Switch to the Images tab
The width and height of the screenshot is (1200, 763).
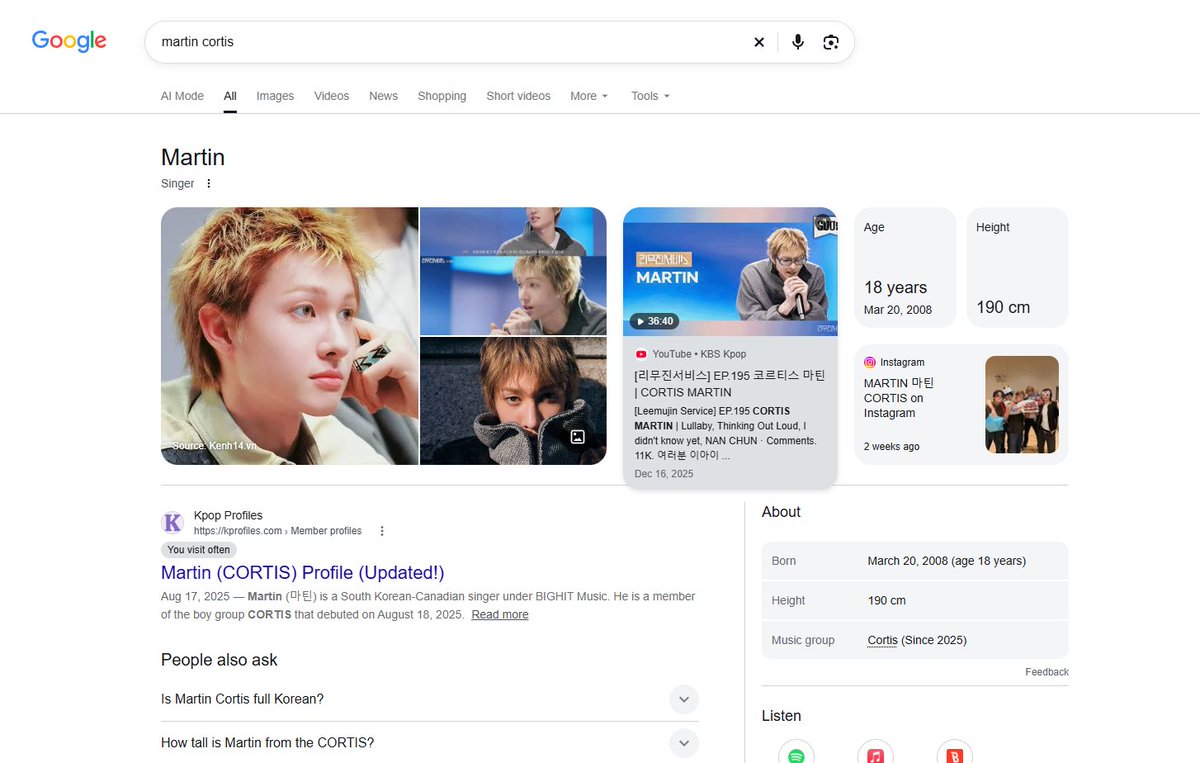pos(275,96)
